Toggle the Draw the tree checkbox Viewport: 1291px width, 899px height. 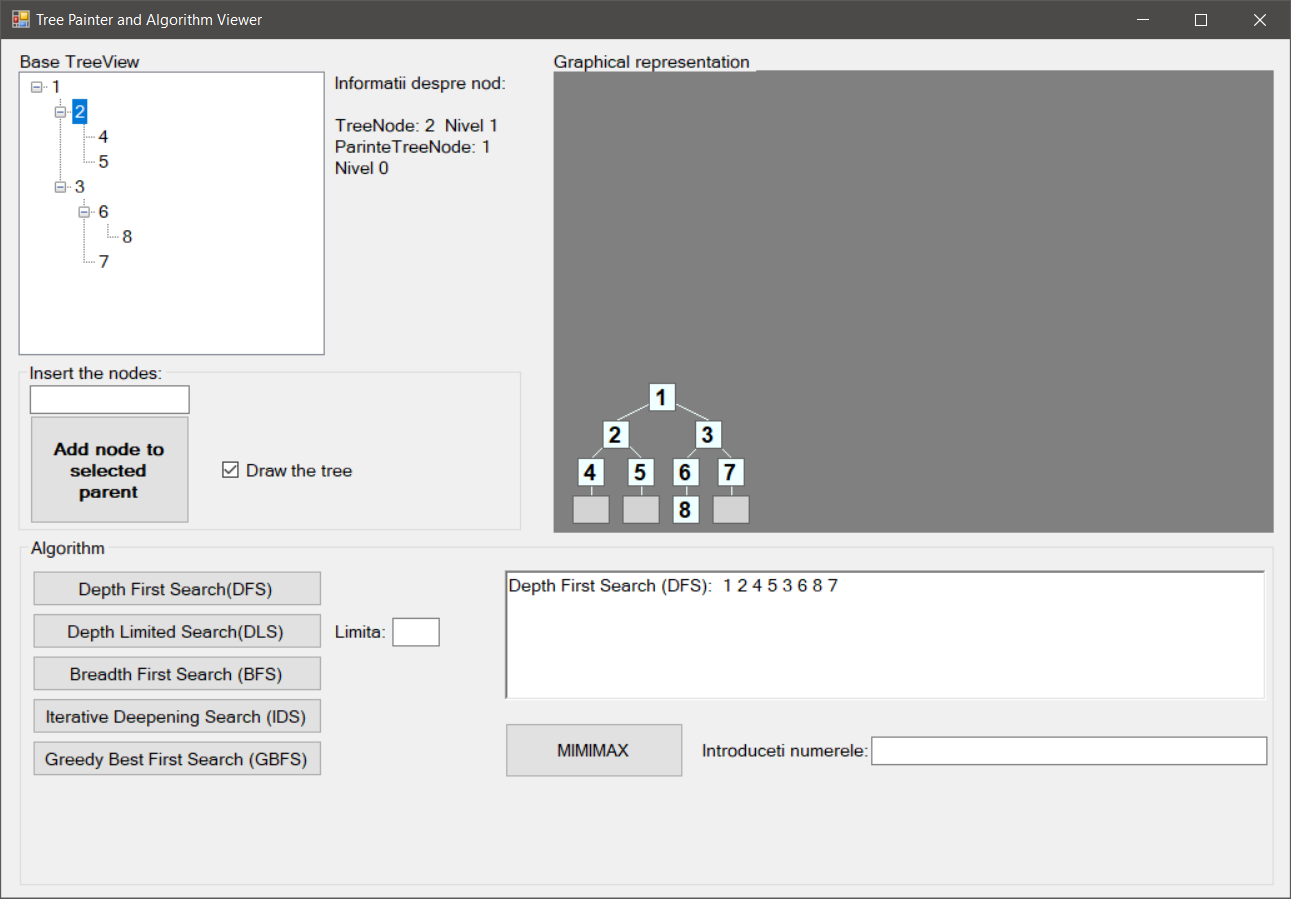[x=230, y=470]
